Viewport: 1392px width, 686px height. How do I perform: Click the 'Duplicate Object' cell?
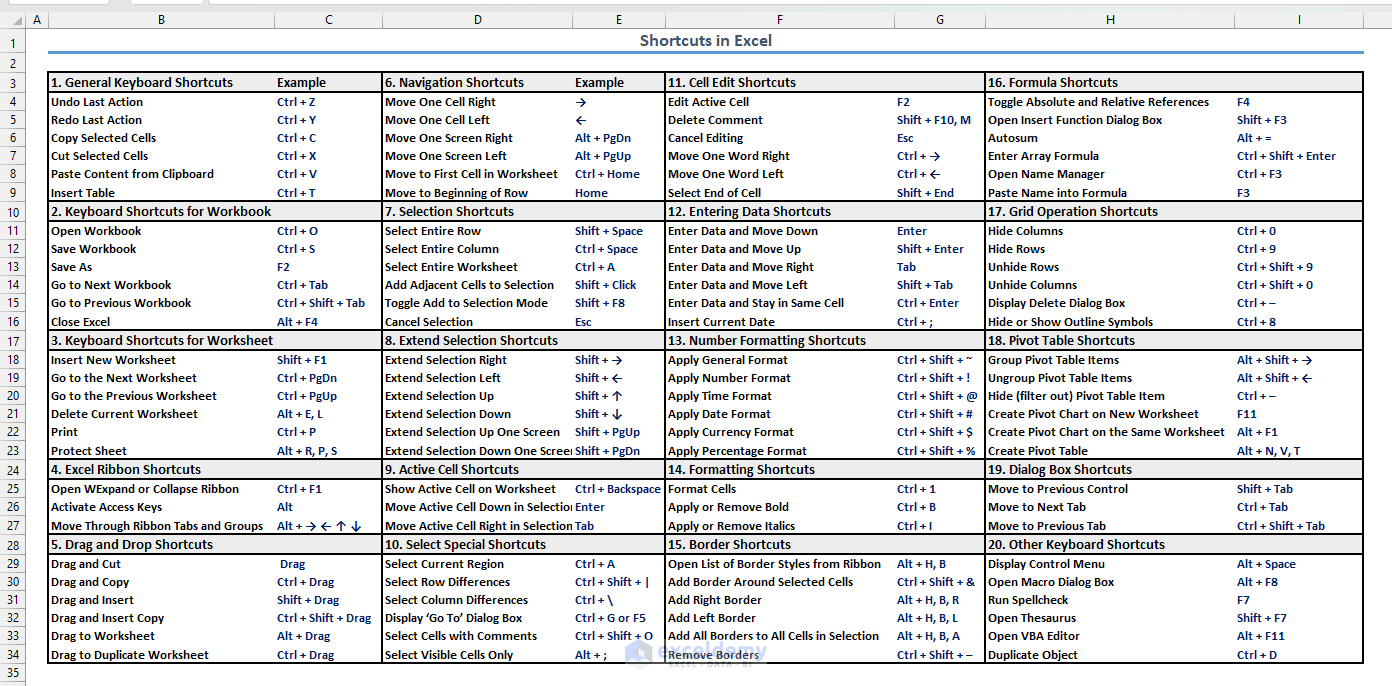click(x=1110, y=655)
